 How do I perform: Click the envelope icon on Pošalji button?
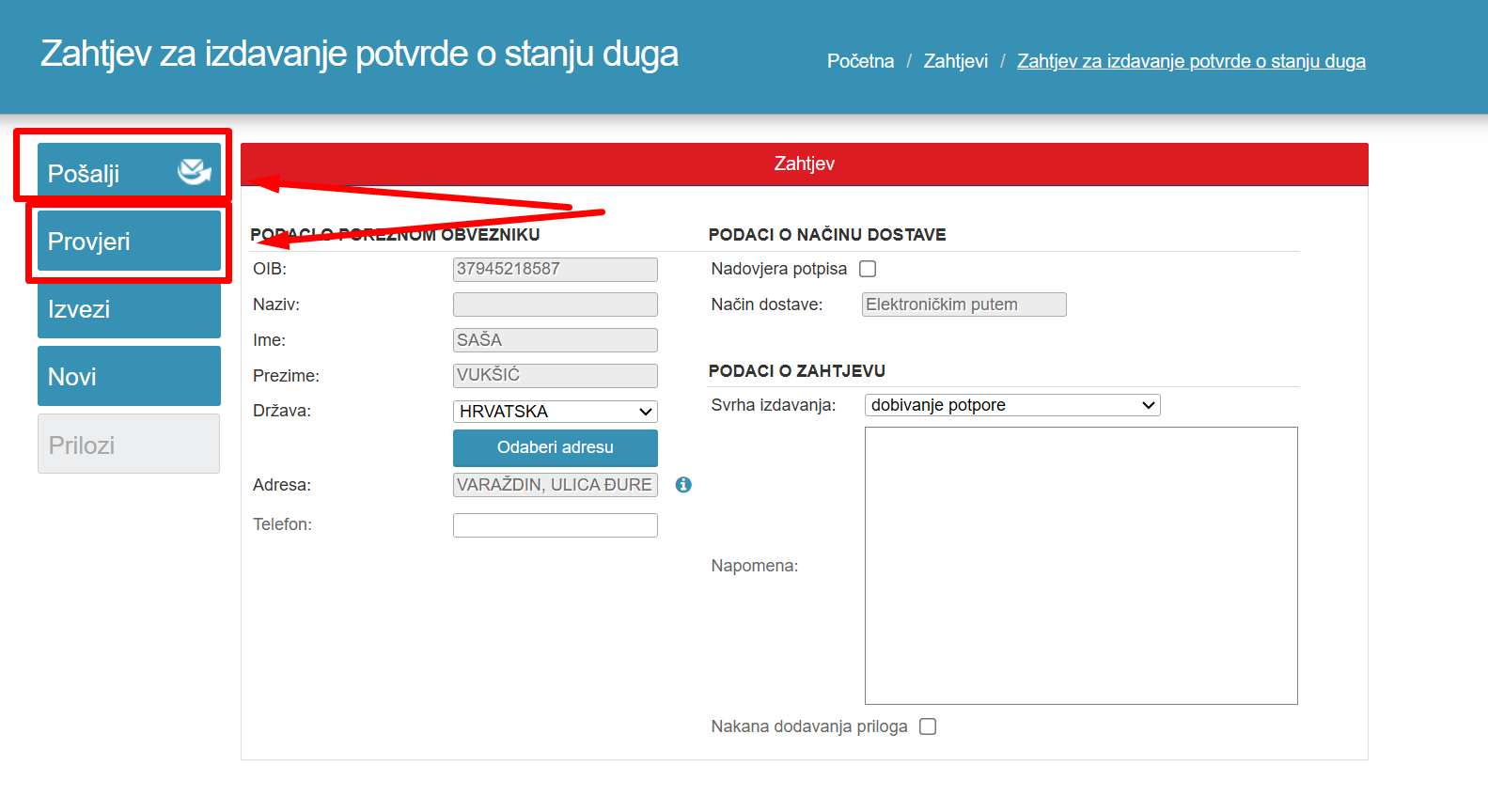click(195, 172)
